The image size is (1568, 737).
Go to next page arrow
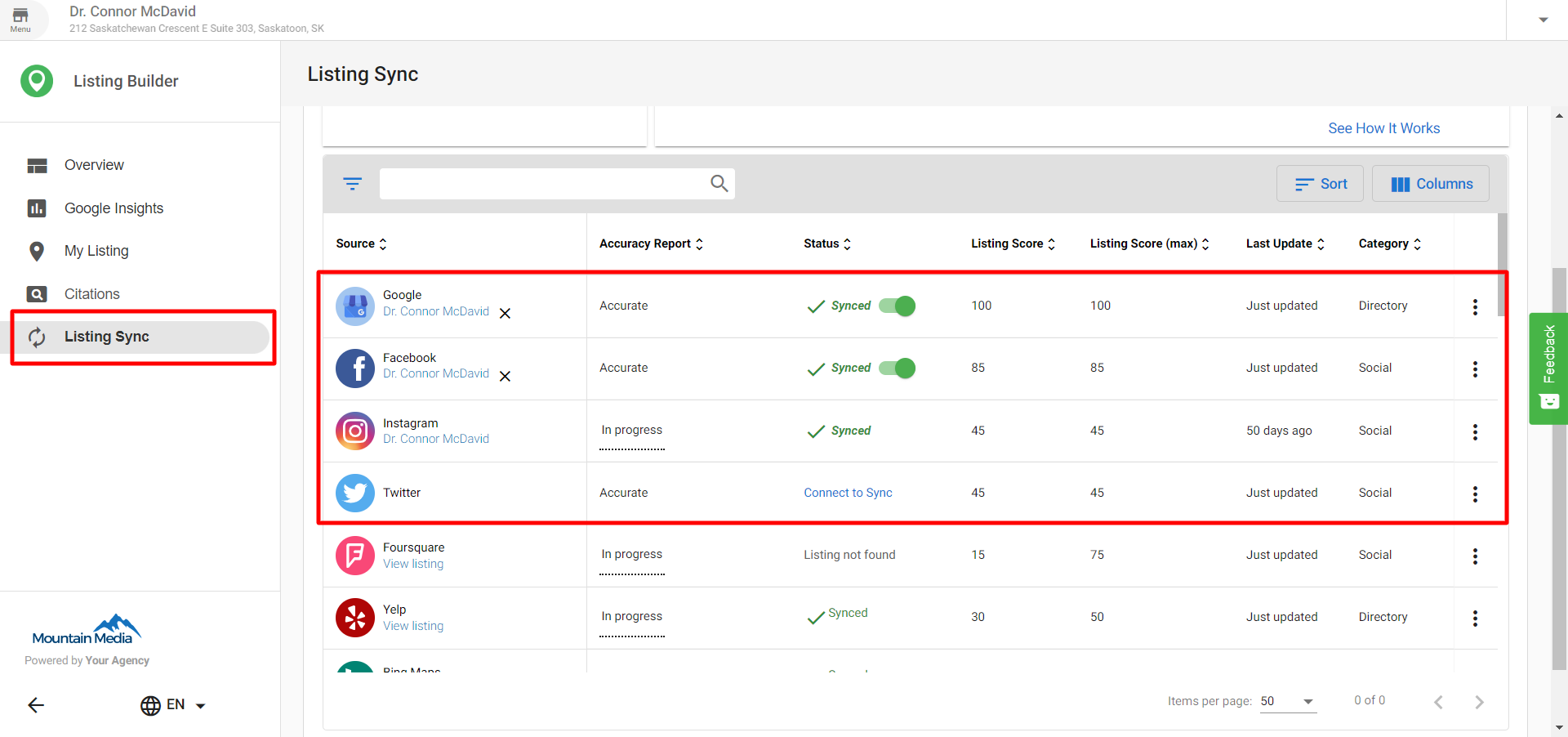pos(1479,702)
